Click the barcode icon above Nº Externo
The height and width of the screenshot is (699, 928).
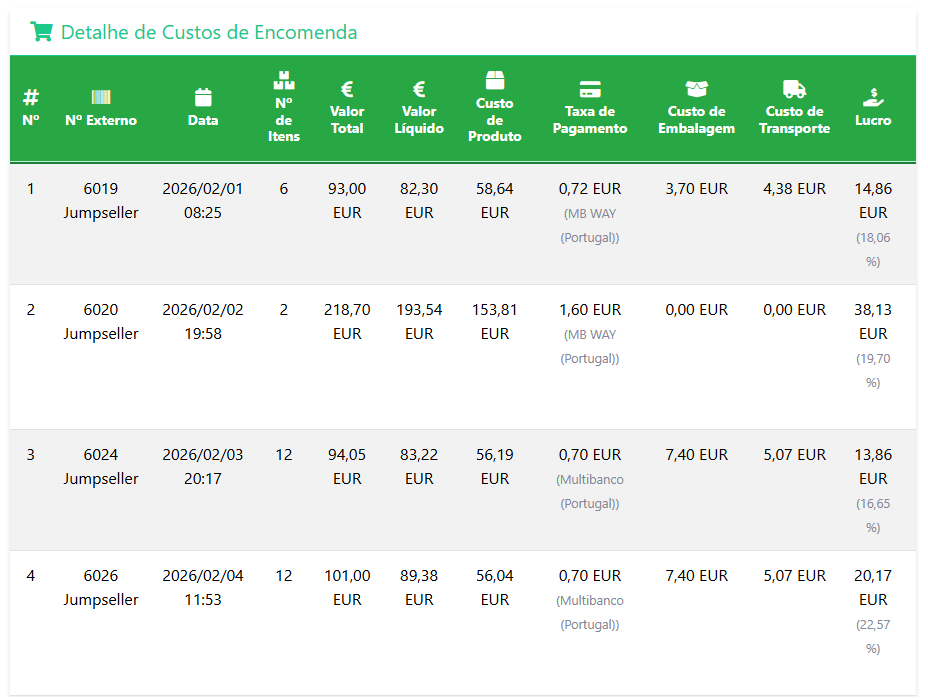click(101, 97)
